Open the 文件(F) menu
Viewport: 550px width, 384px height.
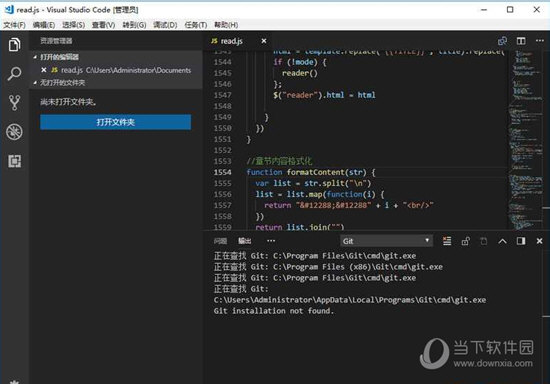(14, 25)
